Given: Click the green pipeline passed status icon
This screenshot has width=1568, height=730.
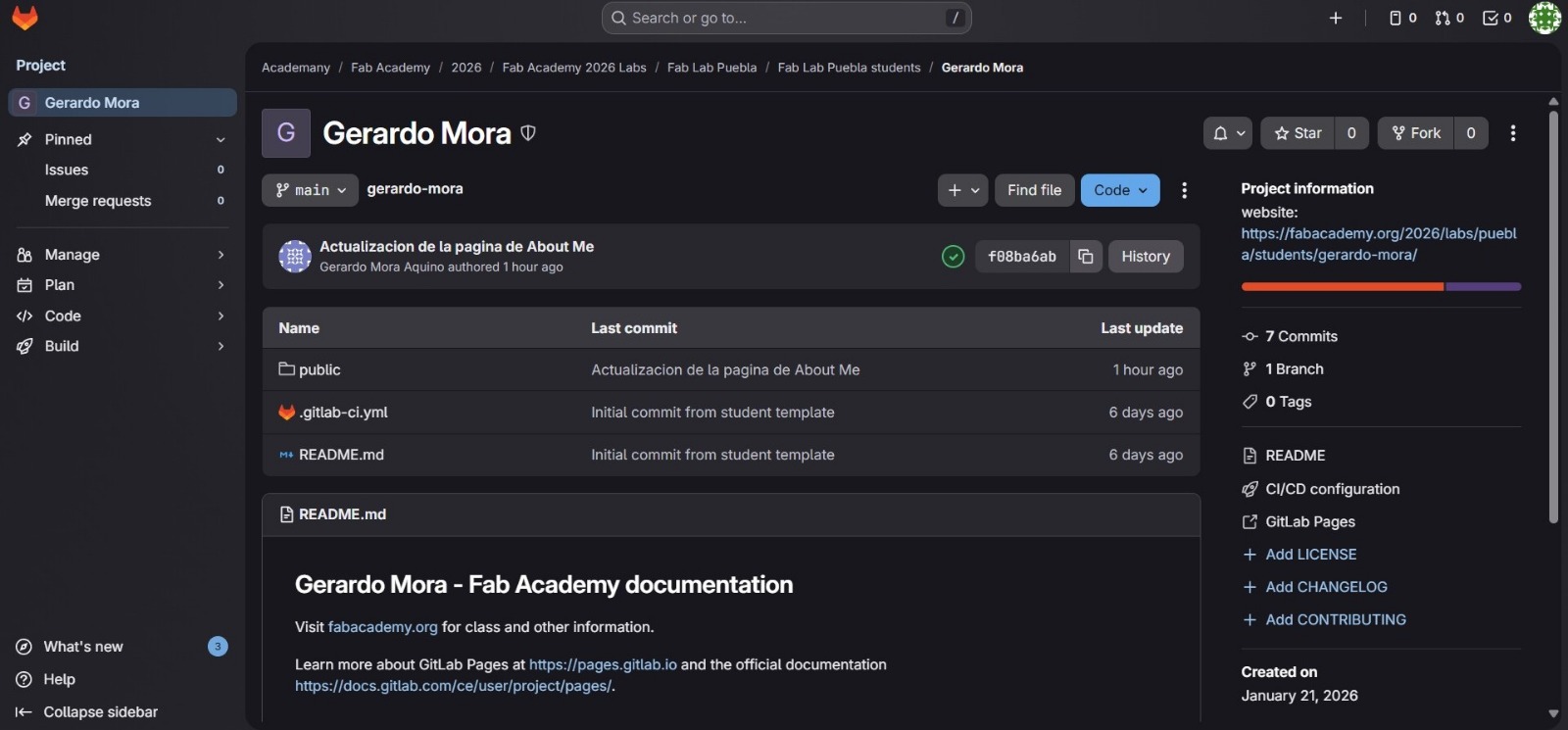Looking at the screenshot, I should click(953, 257).
